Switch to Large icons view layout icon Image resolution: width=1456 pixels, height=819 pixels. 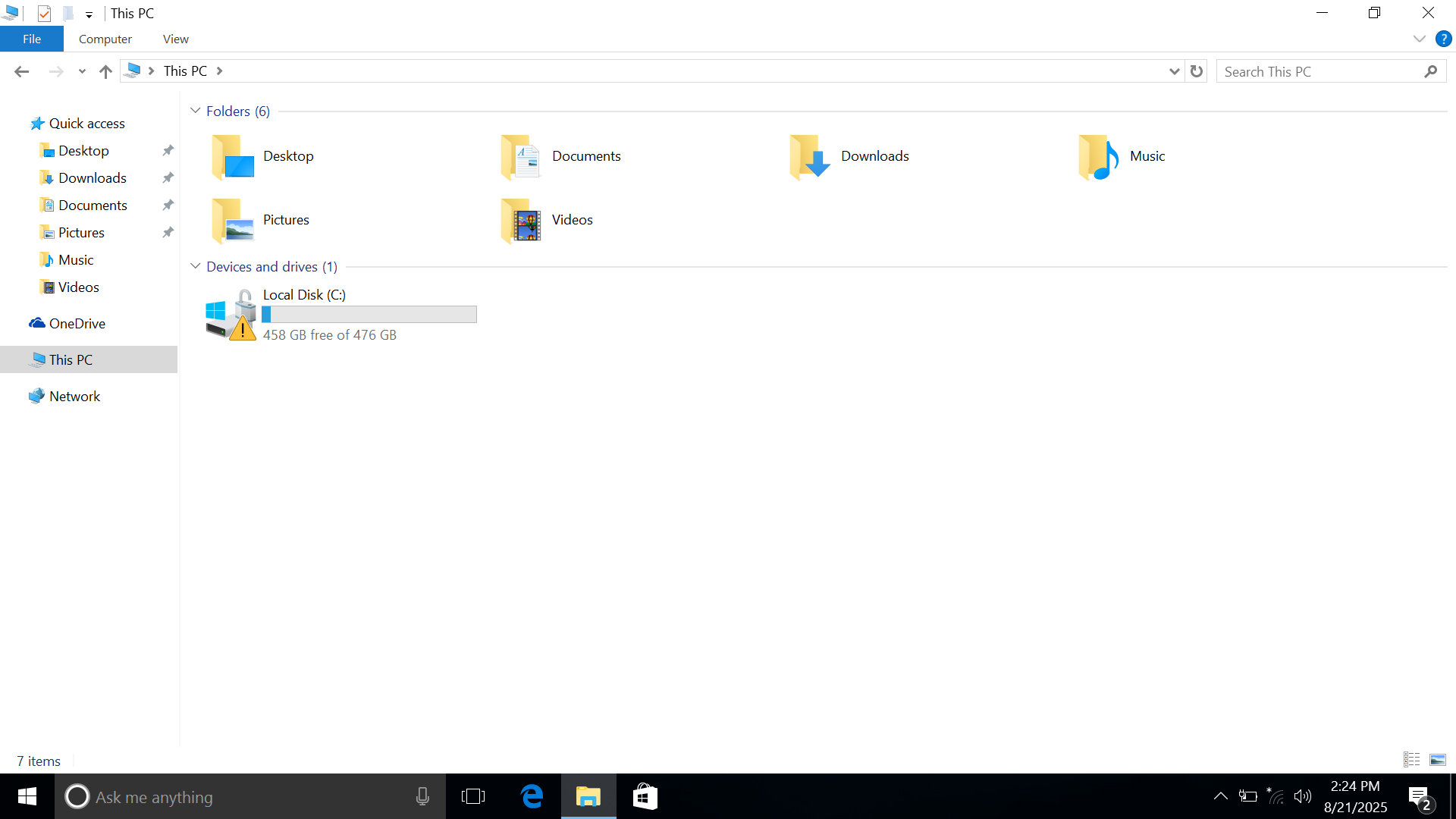pos(1438,760)
